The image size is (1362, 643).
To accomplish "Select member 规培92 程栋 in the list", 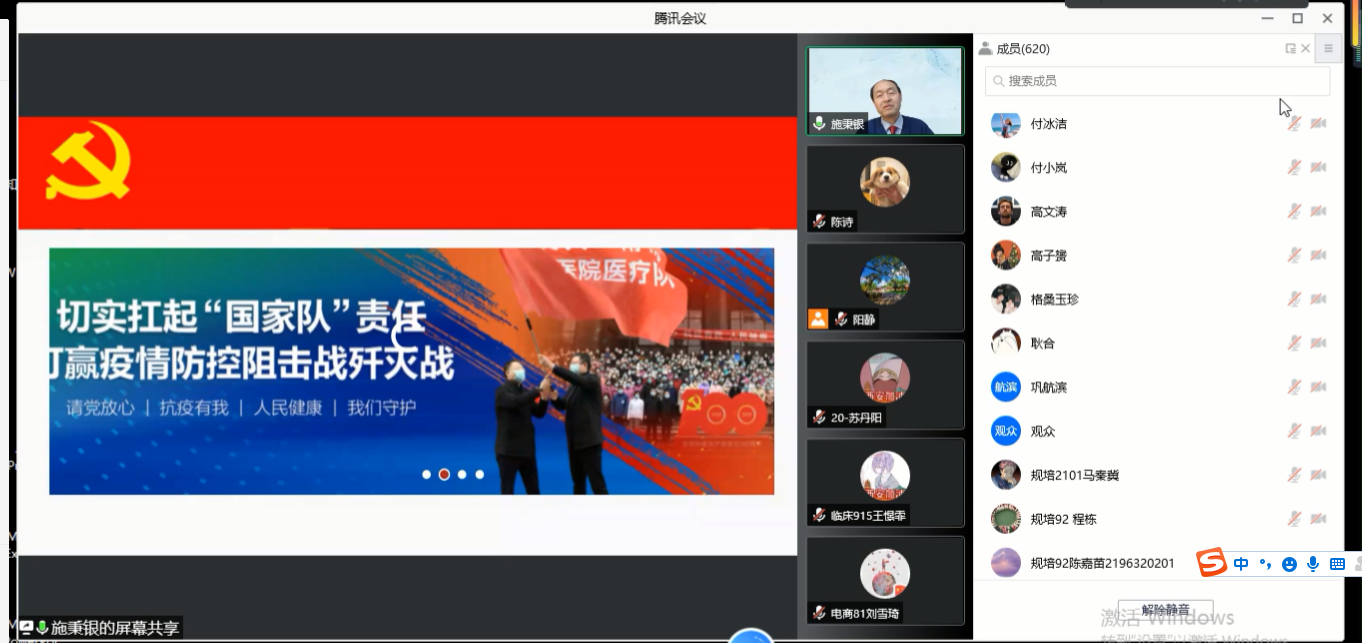I will (1160, 519).
